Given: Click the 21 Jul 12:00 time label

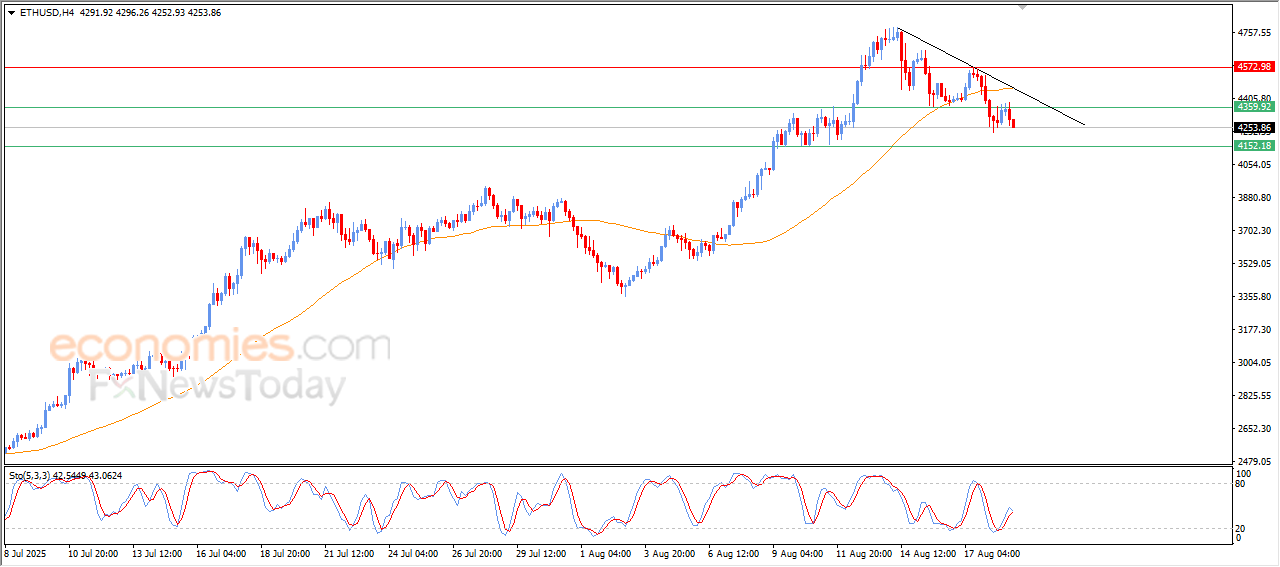Looking at the screenshot, I should [x=349, y=553].
